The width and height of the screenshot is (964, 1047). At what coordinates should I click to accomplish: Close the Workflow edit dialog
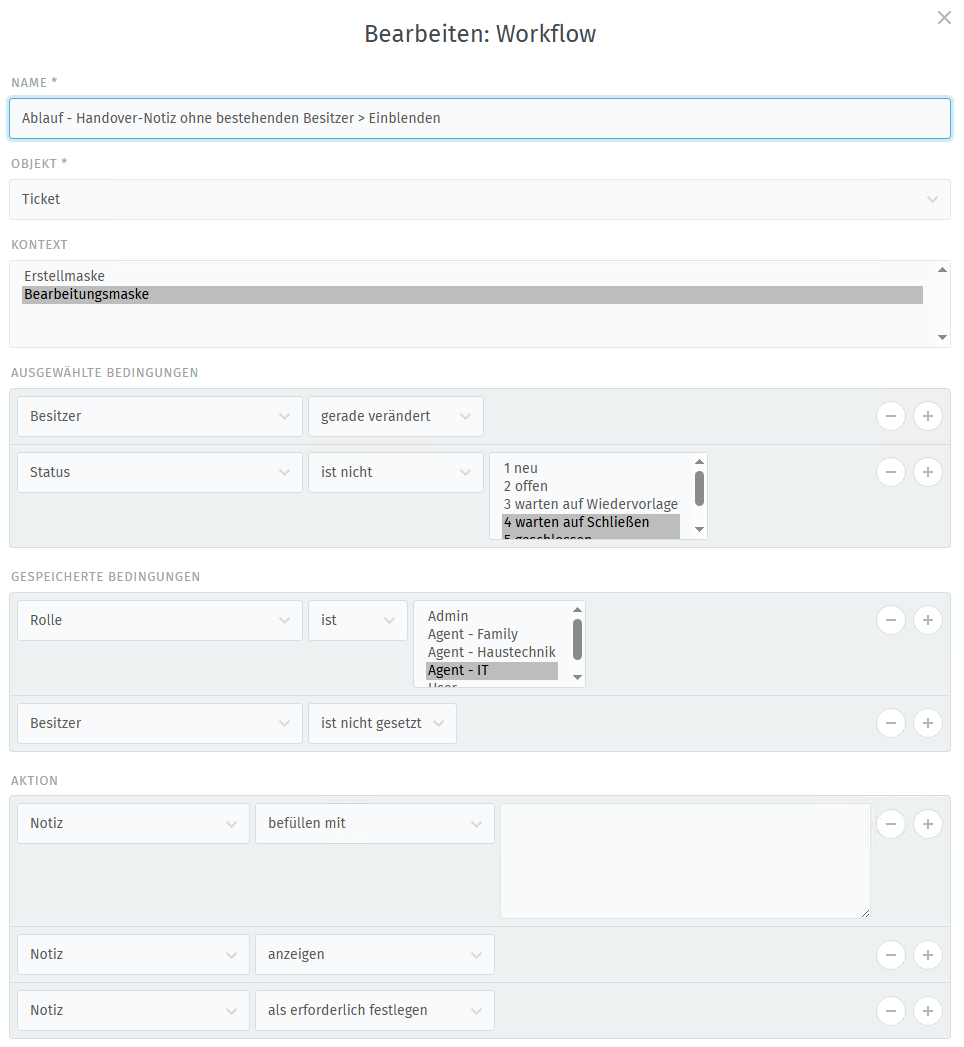click(x=944, y=18)
